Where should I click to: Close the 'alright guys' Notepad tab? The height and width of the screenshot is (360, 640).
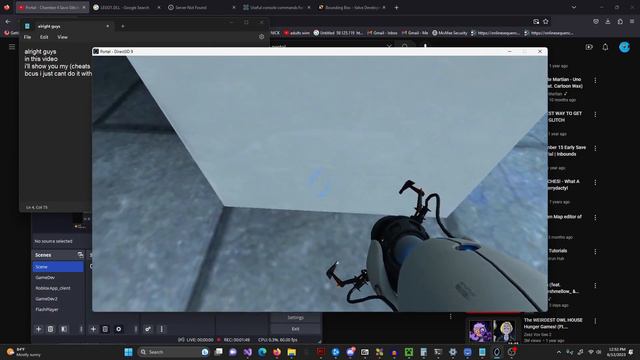coord(108,26)
